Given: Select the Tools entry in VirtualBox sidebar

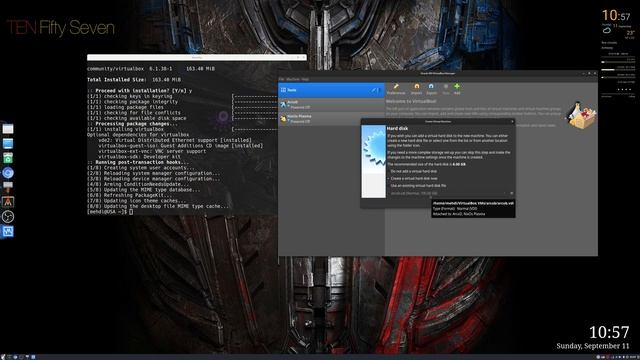Looking at the screenshot, I should click(x=331, y=90).
